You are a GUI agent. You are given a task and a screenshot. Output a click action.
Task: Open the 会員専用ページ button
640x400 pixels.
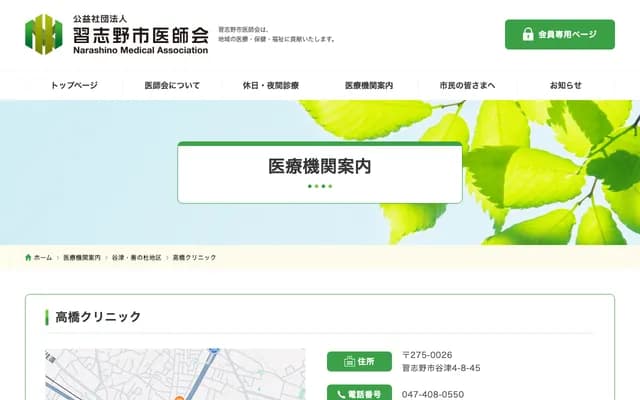559,35
